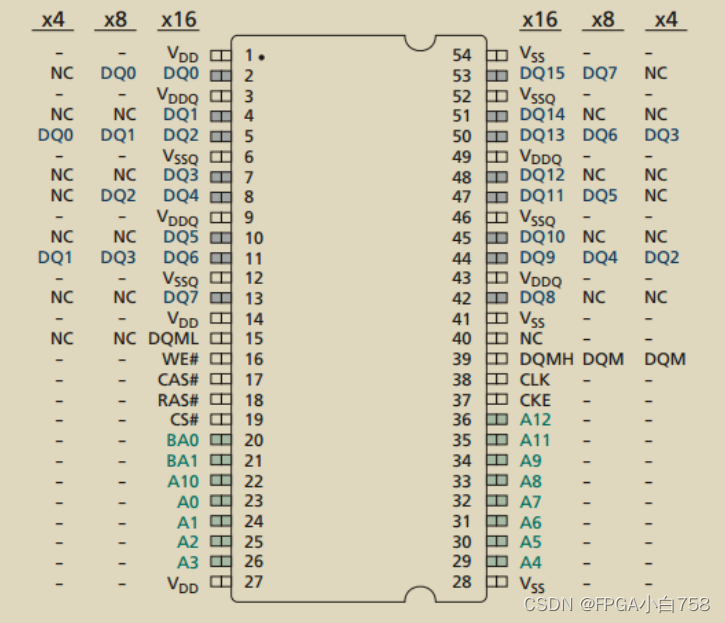
Task: Click pin number 27 on the chip
Action: (254, 582)
